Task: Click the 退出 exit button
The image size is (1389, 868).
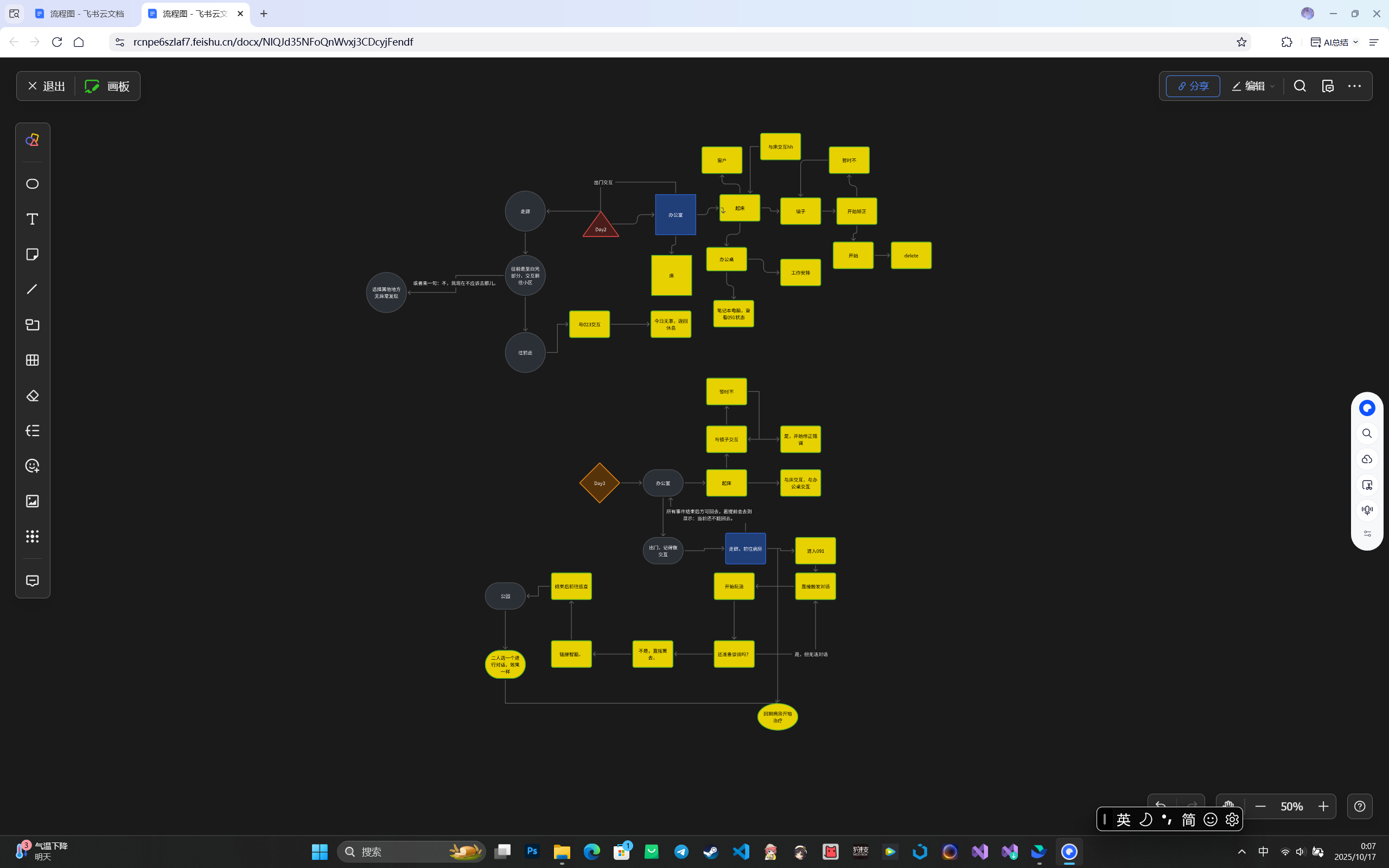Action: point(46,86)
